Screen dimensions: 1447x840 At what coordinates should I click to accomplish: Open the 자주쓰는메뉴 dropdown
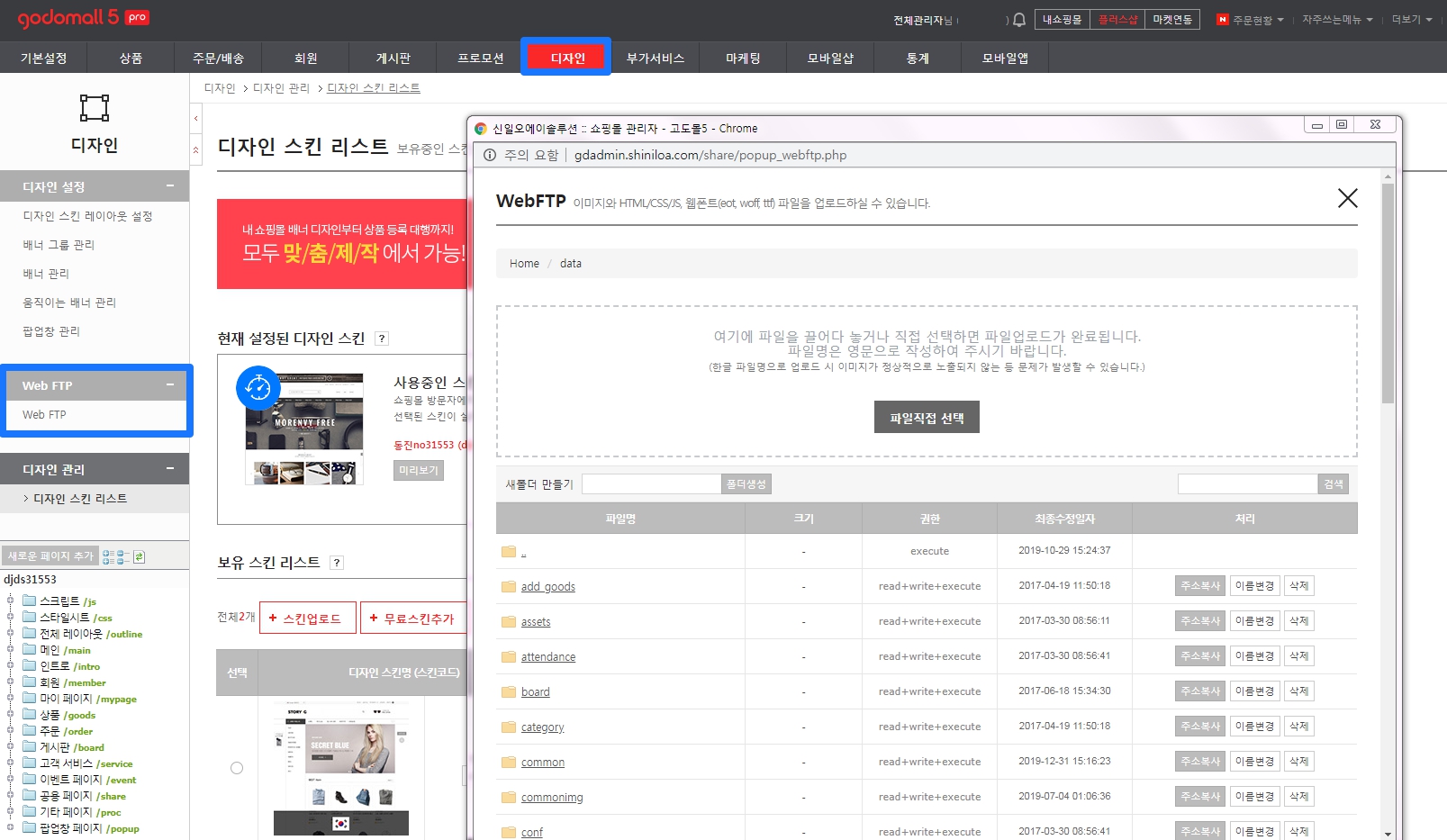1337,20
